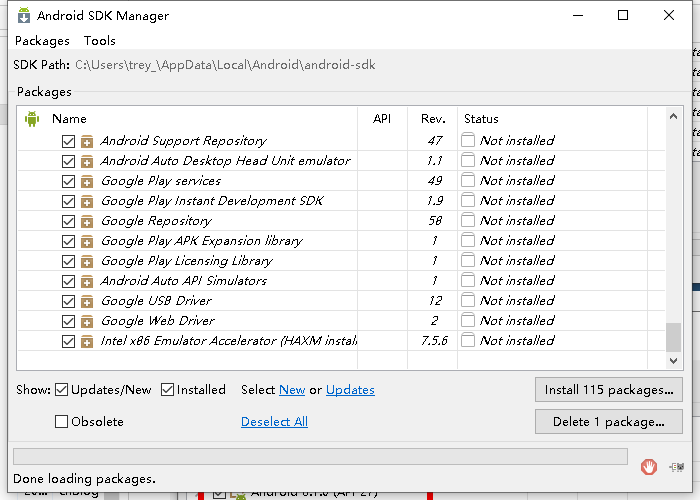Uncheck Intel x86 Emulator Accelerator checkbox
This screenshot has height=500, width=700.
click(x=68, y=342)
